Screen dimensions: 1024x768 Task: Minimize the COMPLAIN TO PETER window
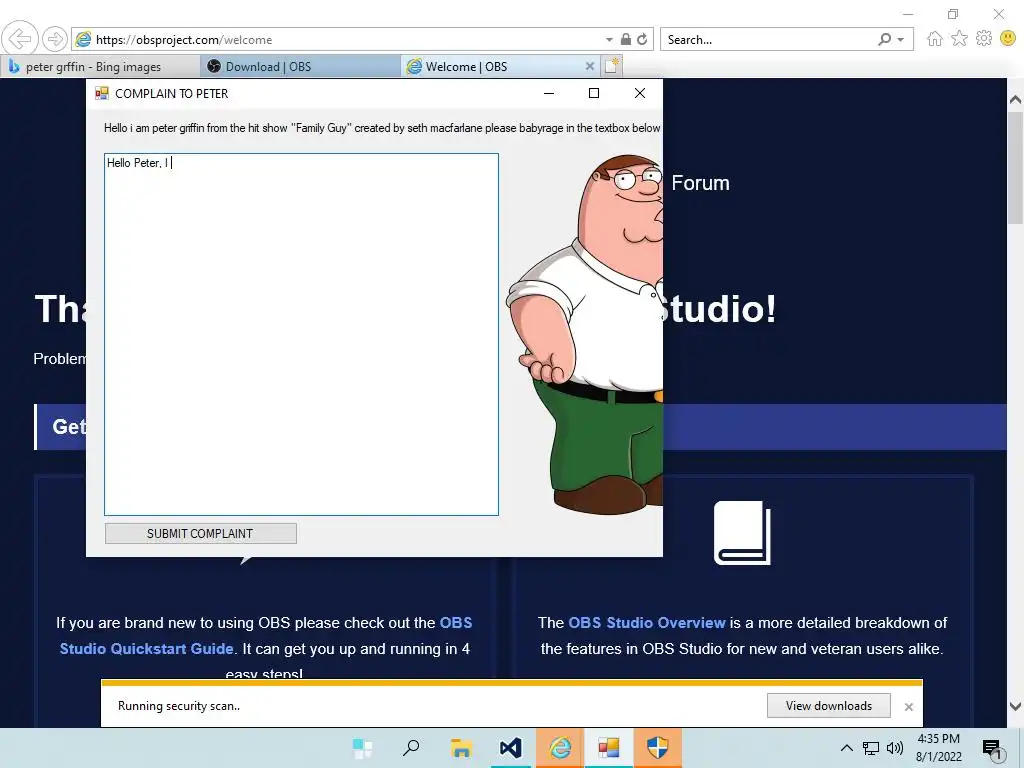pyautogui.click(x=549, y=93)
